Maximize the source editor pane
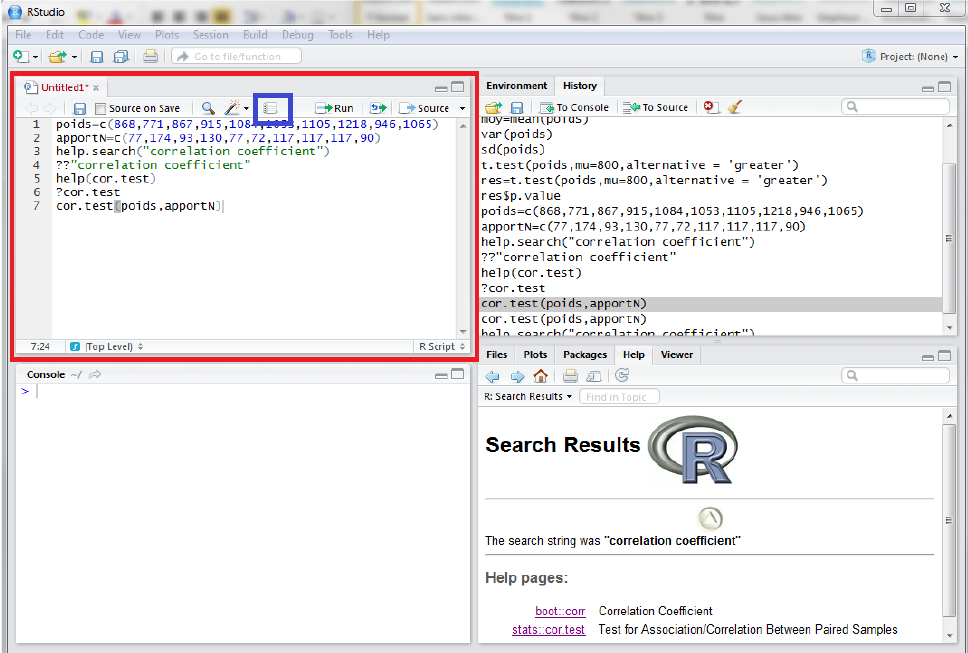 point(457,87)
